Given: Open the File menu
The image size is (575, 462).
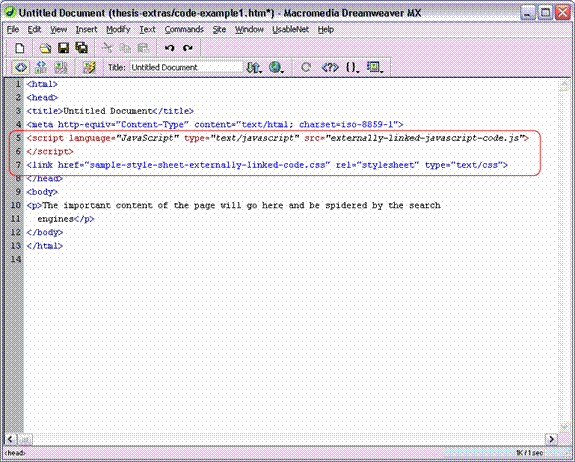Looking at the screenshot, I should click(x=13, y=30).
